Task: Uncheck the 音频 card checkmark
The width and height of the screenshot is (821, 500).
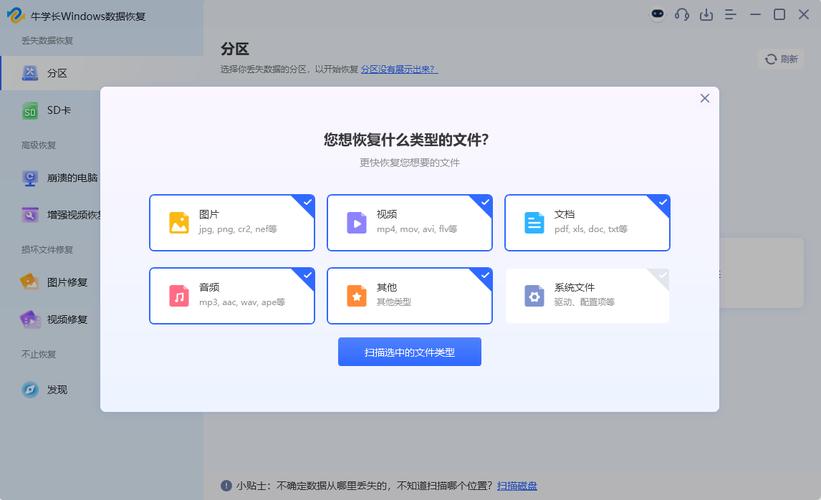Action: 307,275
